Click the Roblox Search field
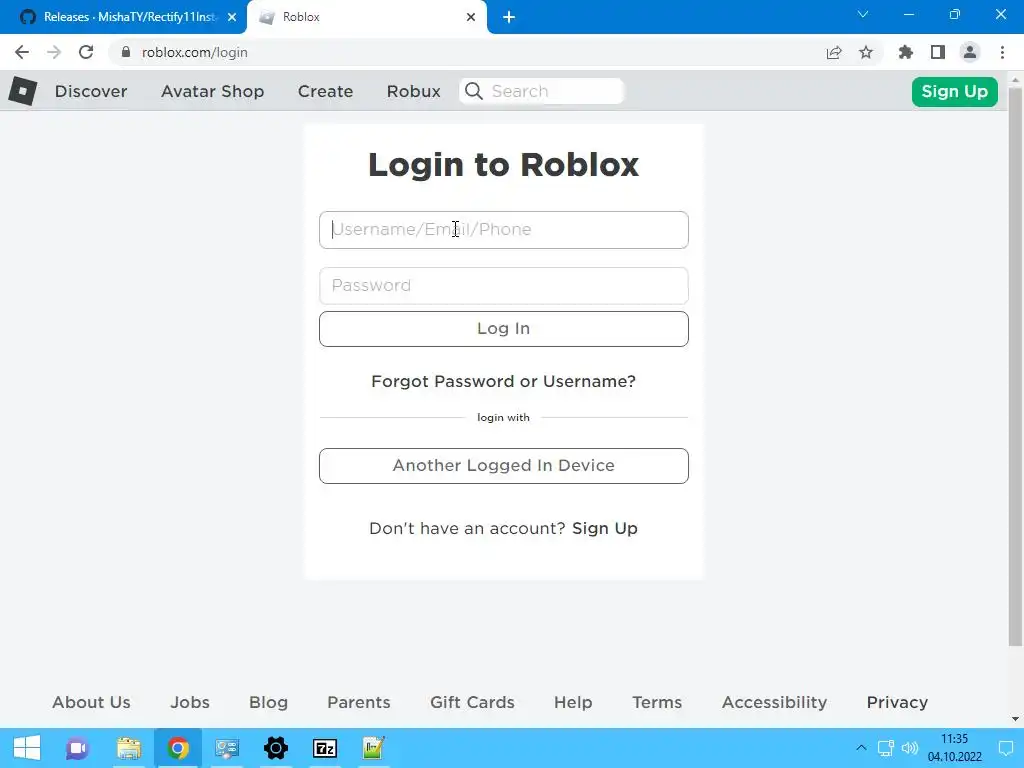Screen dimensions: 1024x768 click(541, 91)
